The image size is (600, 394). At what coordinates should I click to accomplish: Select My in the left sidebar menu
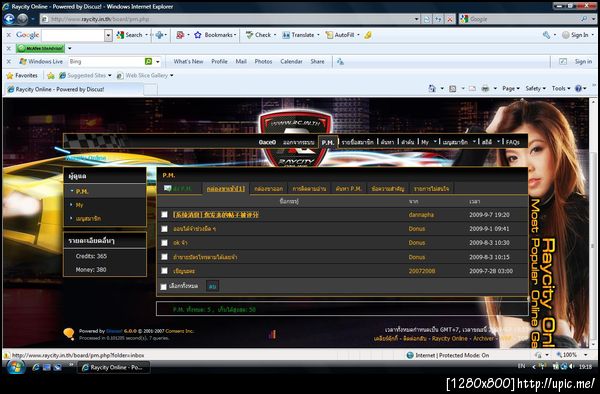[x=79, y=205]
